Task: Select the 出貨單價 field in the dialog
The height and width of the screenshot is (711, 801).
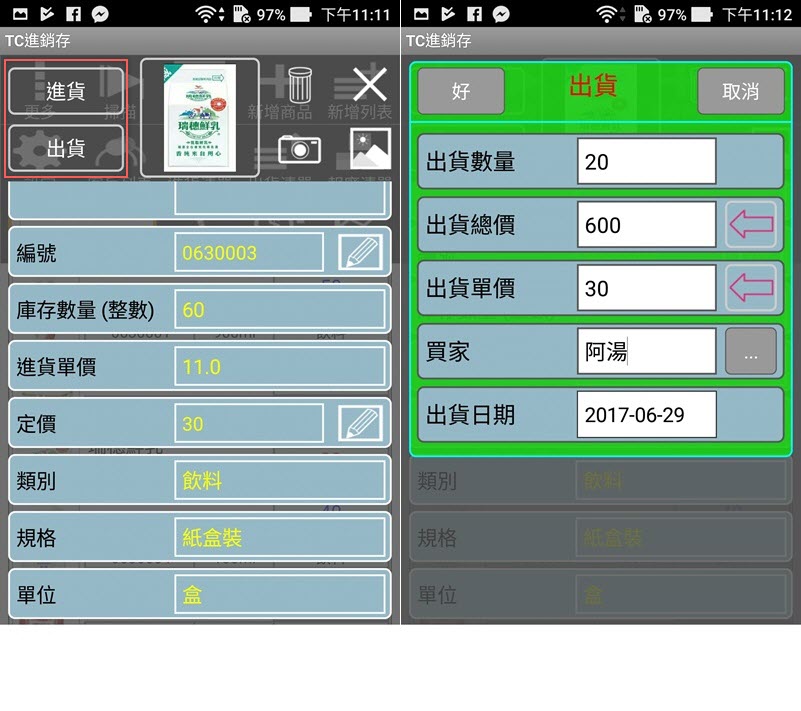Action: (x=647, y=288)
